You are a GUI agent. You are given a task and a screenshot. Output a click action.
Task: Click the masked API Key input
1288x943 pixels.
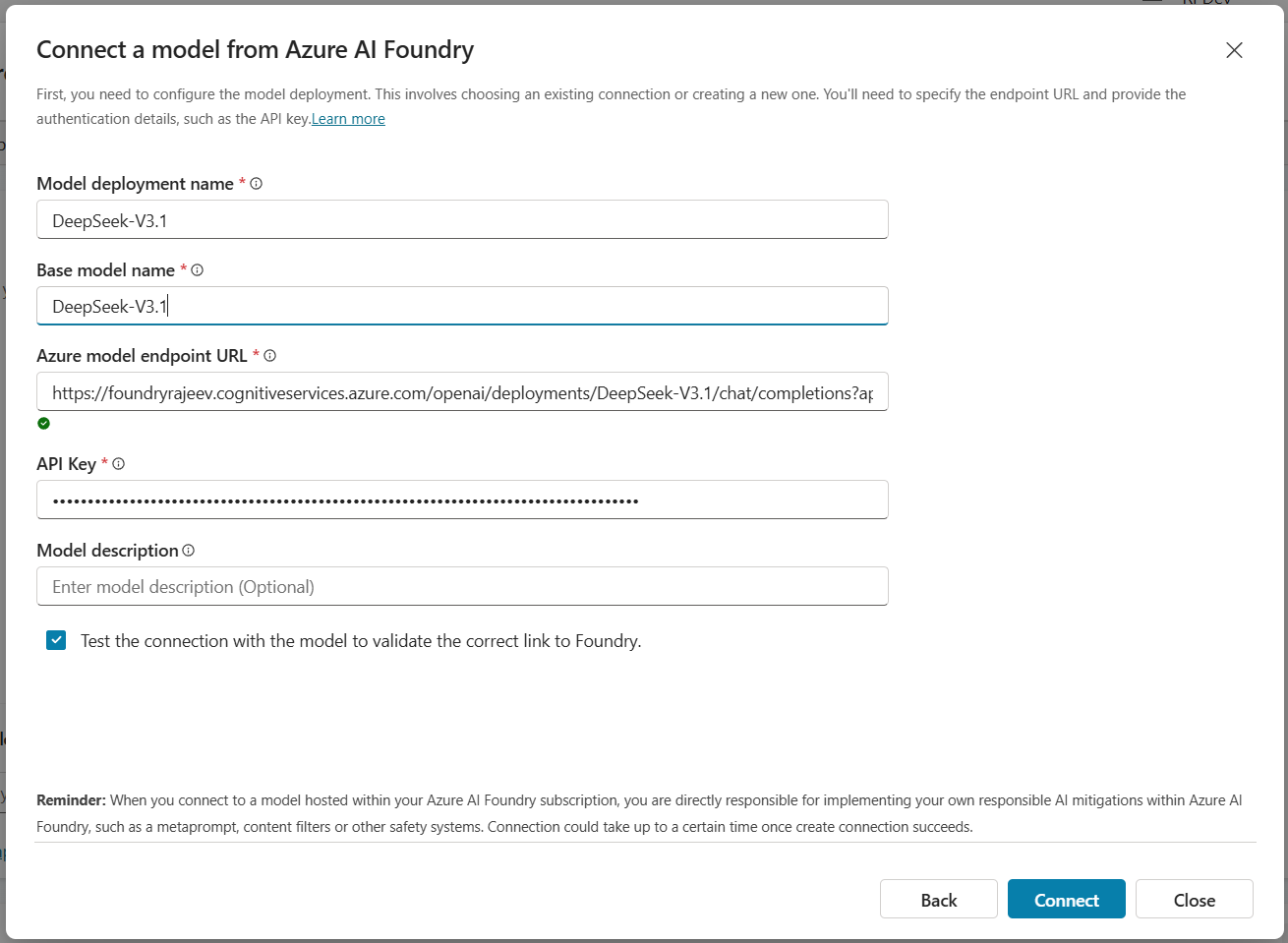(x=462, y=501)
